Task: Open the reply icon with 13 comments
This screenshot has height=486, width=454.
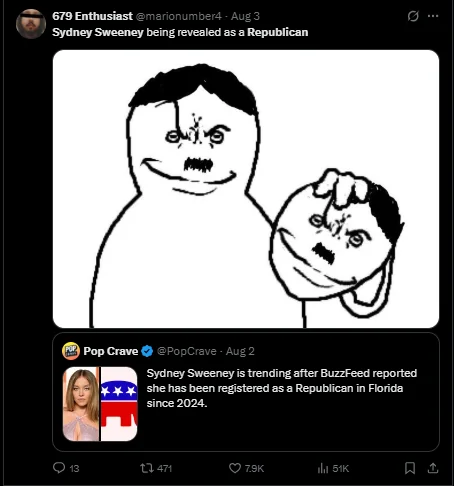Action: click(x=59, y=468)
